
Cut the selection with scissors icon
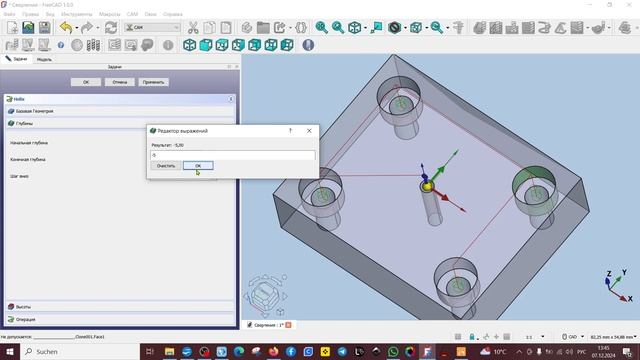coord(193,27)
